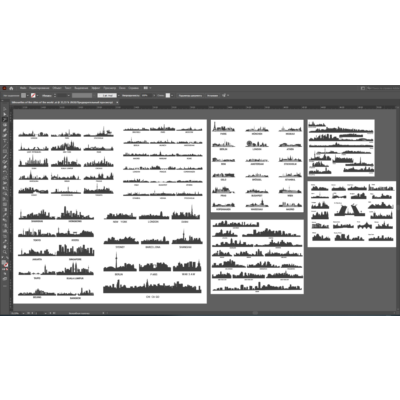Open the Arrange Documents icon
The image size is (400, 400).
(146, 88)
